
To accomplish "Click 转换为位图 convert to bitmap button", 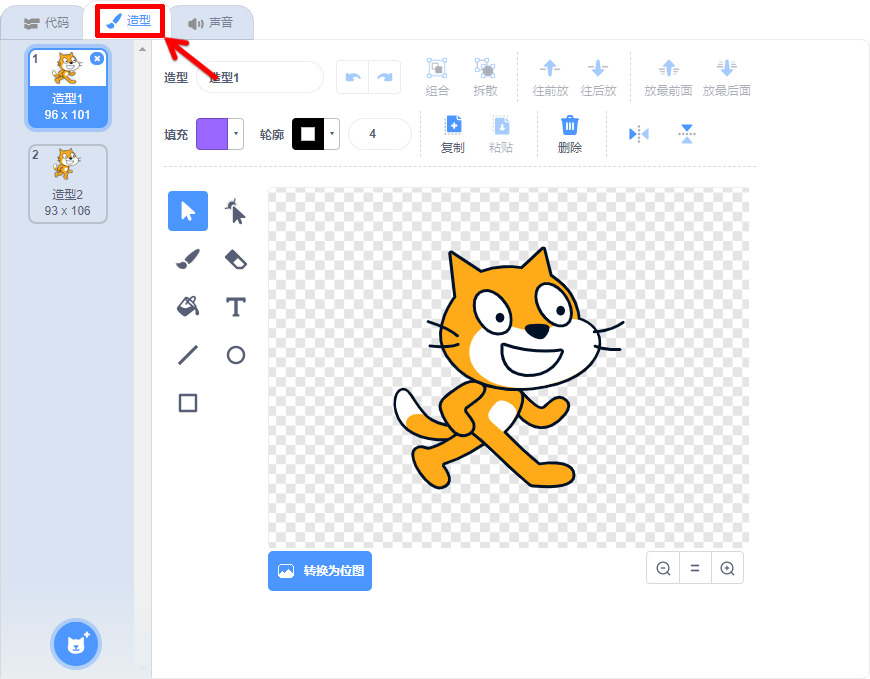I will (320, 571).
